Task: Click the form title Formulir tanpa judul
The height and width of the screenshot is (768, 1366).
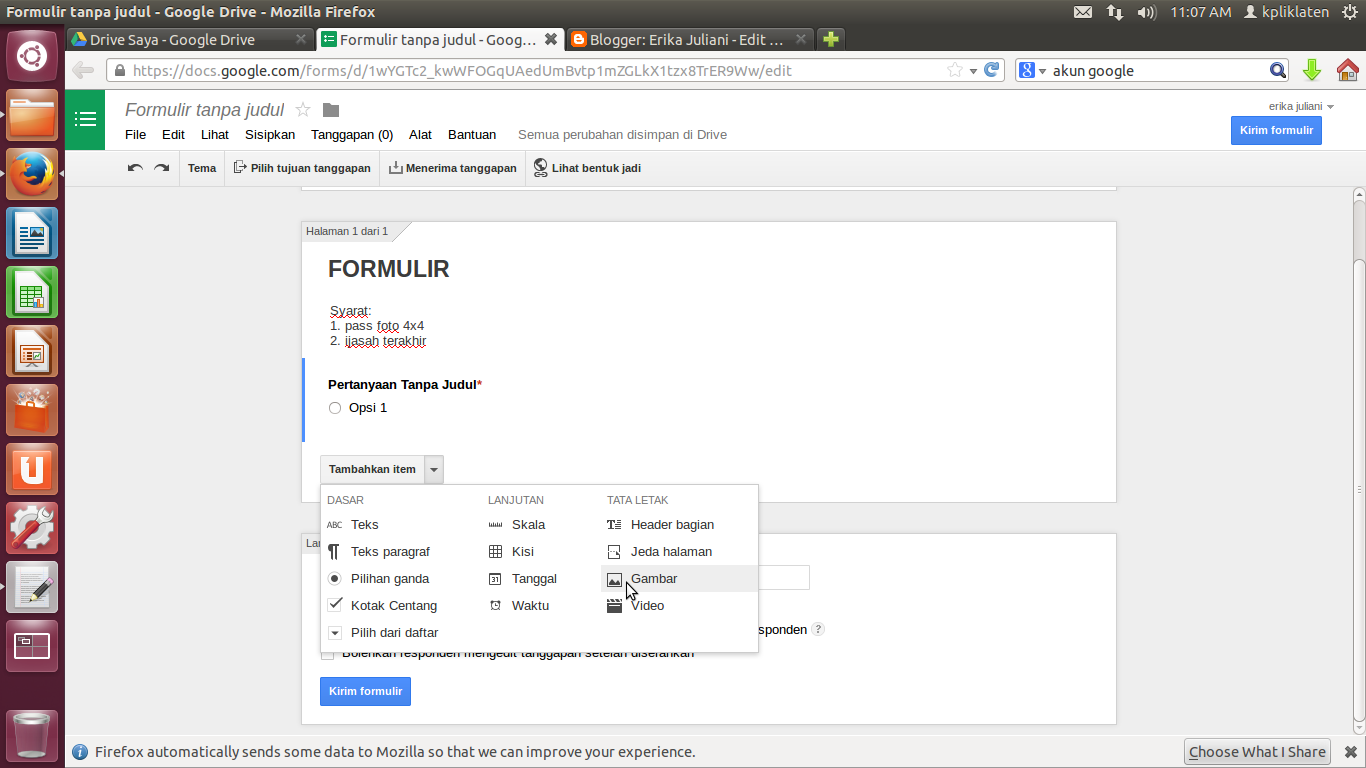Action: click(204, 110)
